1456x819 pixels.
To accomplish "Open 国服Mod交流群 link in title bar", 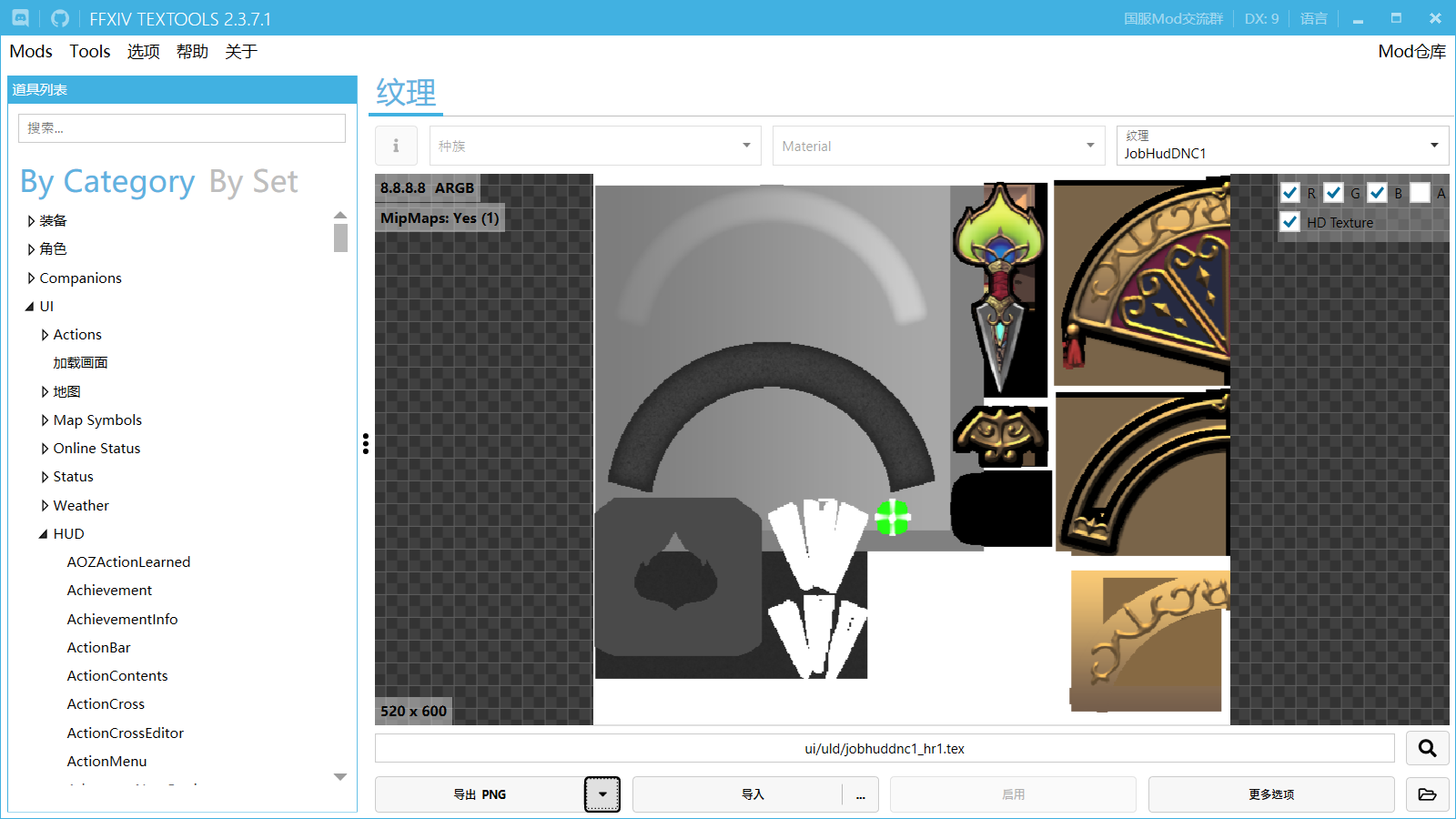I will [x=1173, y=18].
